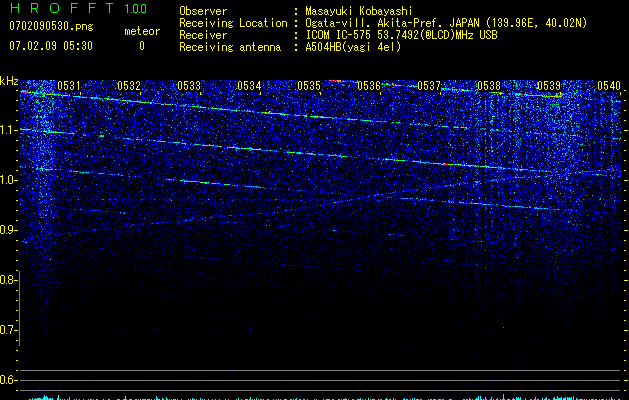Click the 0536 time marker
Screen dimensions: 629x400
(x=369, y=85)
